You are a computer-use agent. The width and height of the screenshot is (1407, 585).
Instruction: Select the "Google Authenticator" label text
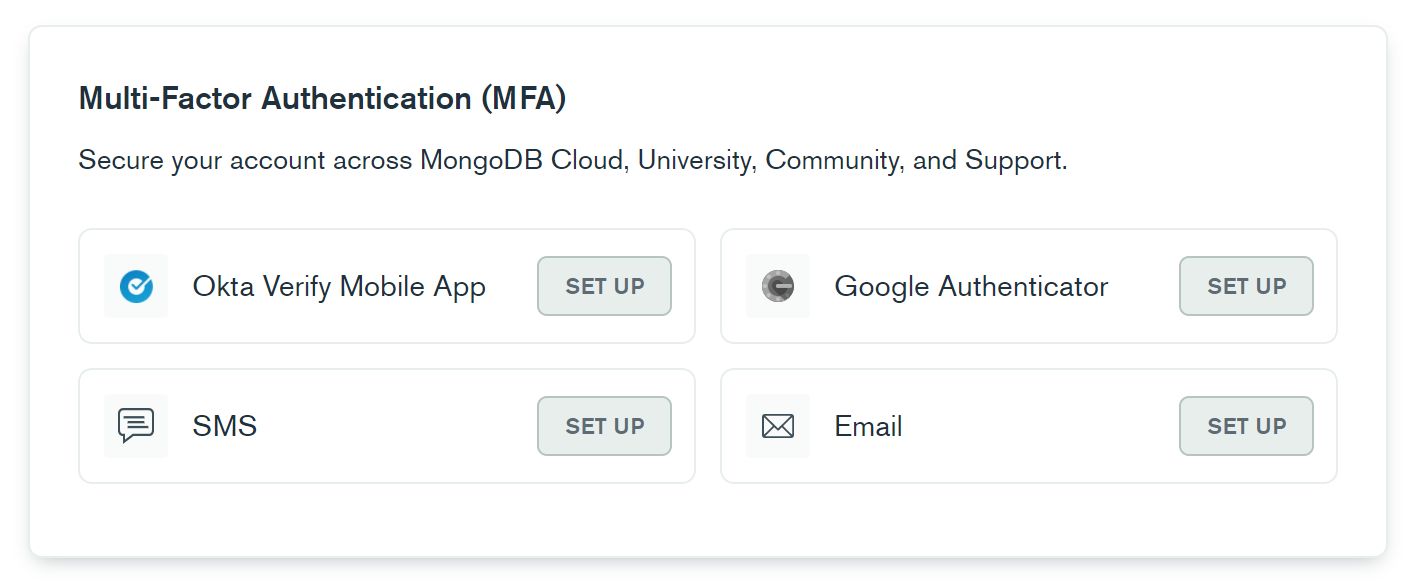pos(971,286)
